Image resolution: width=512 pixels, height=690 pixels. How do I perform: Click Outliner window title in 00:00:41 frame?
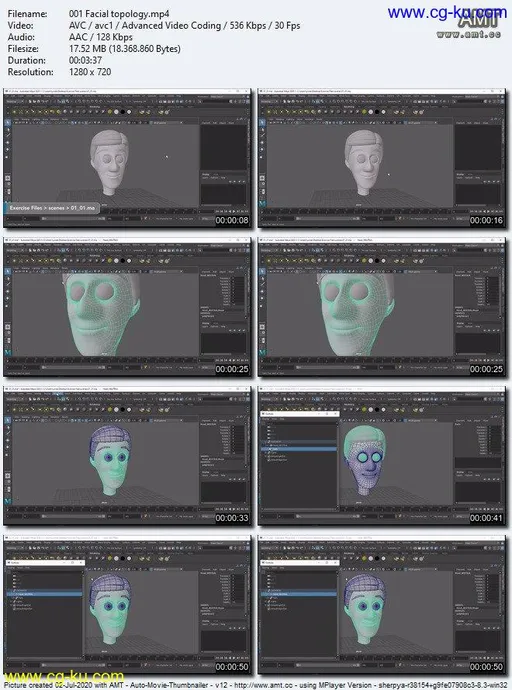tap(269, 414)
